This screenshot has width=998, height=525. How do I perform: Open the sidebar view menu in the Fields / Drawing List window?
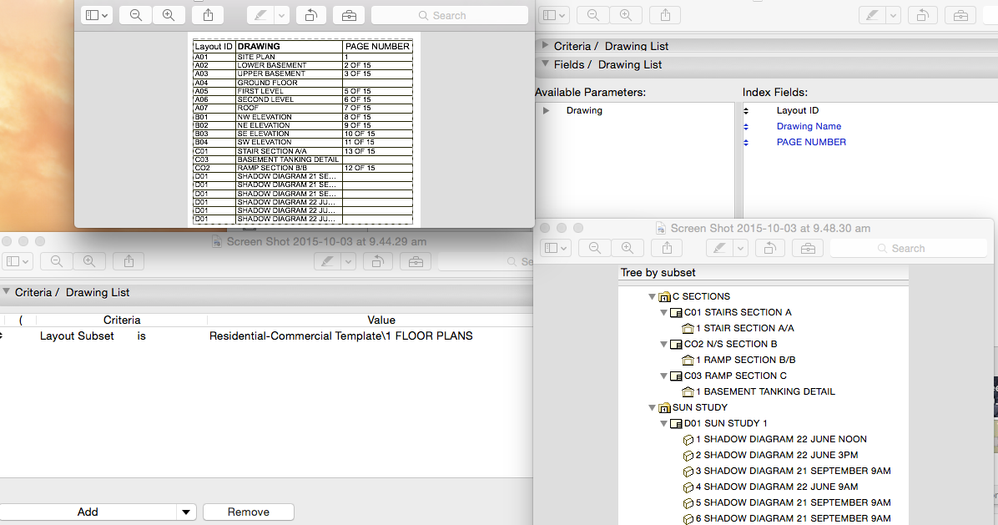click(555, 15)
